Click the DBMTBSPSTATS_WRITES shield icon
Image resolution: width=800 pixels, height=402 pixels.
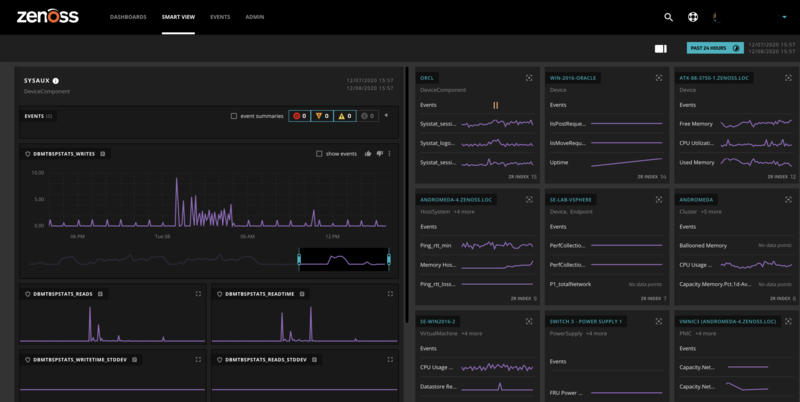point(28,154)
